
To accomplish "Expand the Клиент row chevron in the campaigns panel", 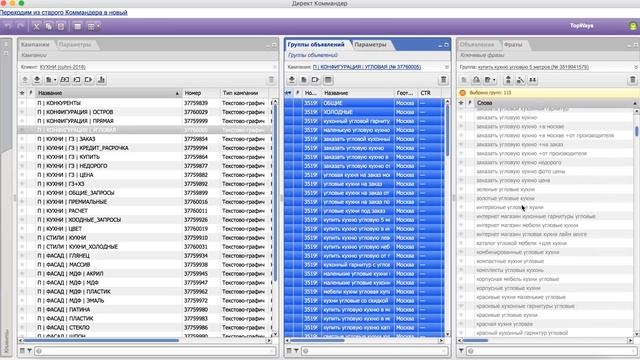I will pyautogui.click(x=274, y=67).
